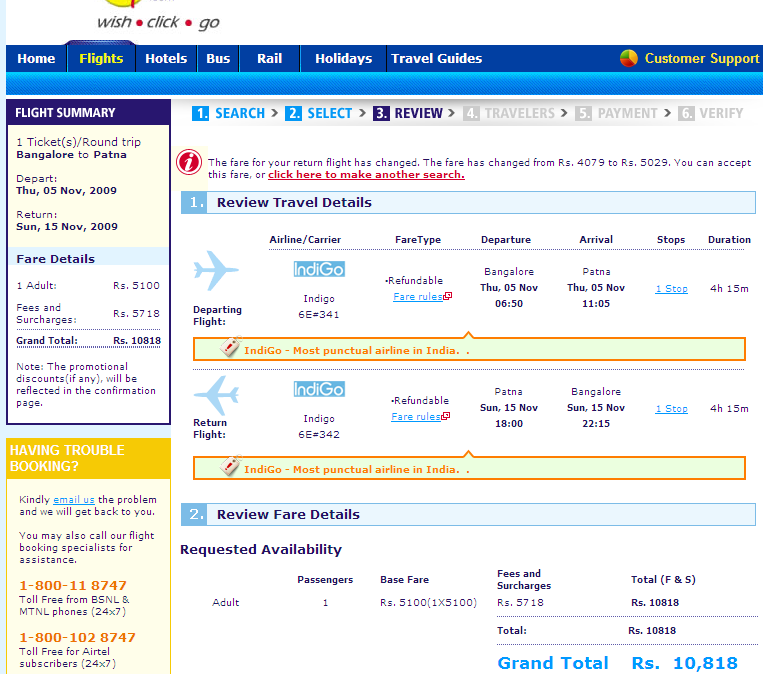View 1 Stop details for departing flight
The height and width of the screenshot is (674, 763).
672,289
